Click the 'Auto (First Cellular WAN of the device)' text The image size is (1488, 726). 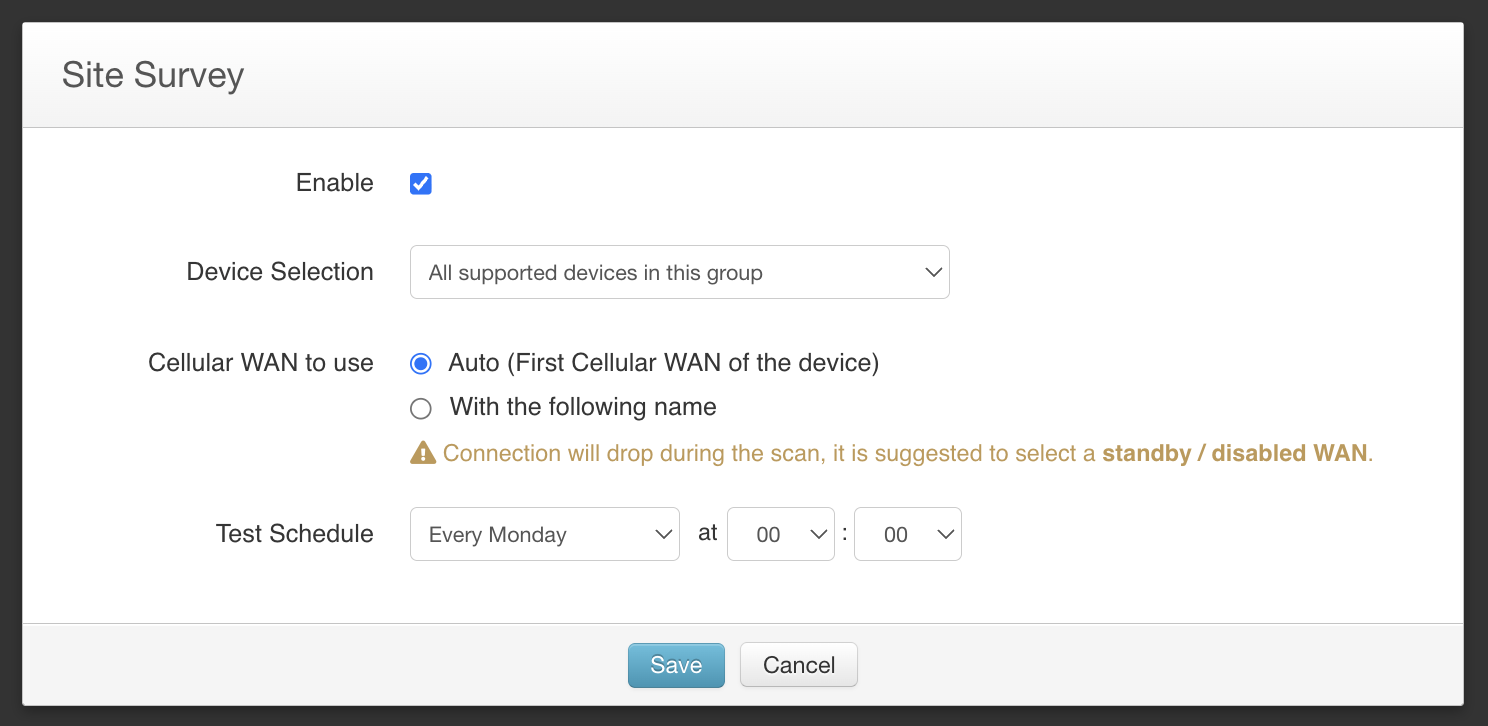point(663,363)
